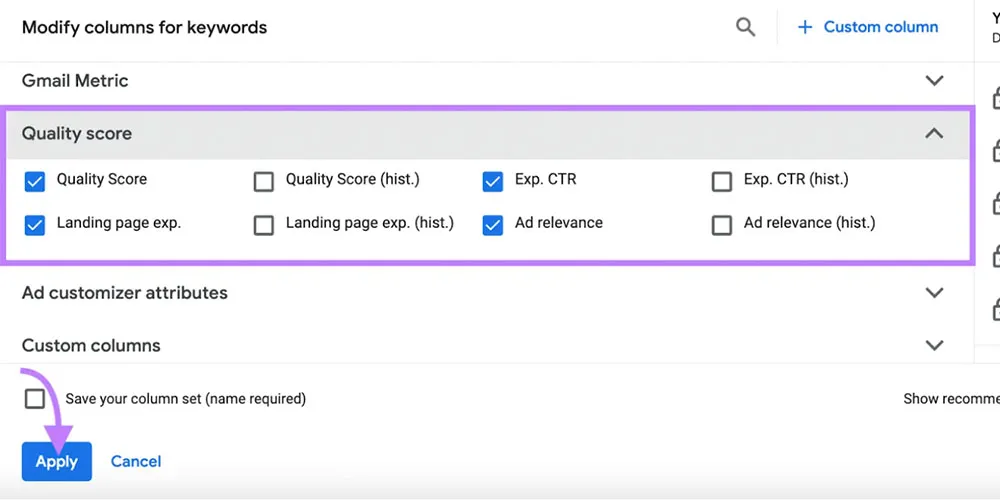Check Save your column set box
The image size is (1000, 500).
tap(35, 399)
